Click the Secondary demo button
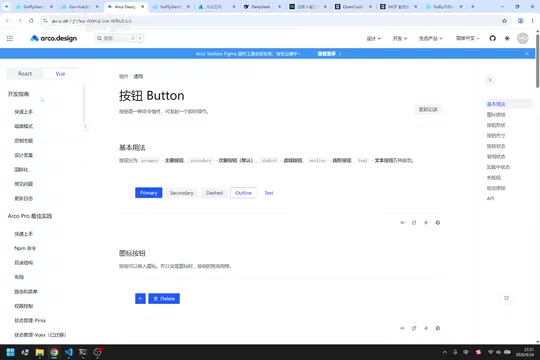 tap(181, 193)
